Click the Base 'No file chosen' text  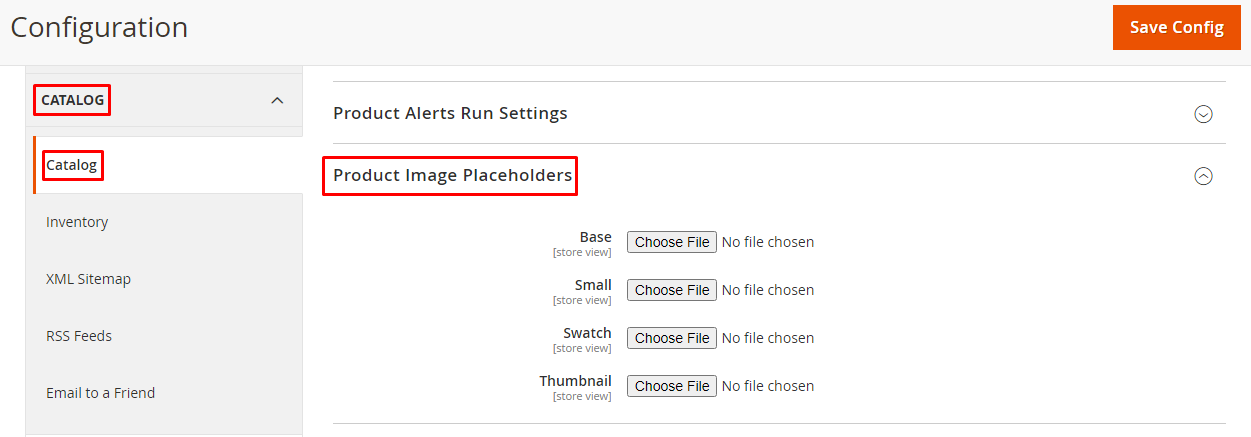[768, 242]
